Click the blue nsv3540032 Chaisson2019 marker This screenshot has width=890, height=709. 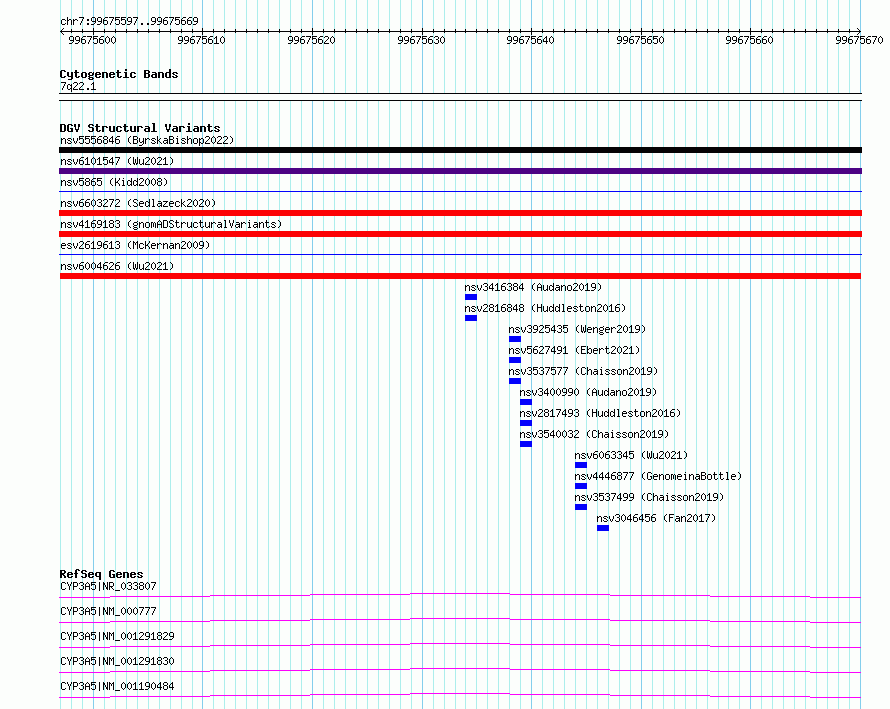click(526, 444)
